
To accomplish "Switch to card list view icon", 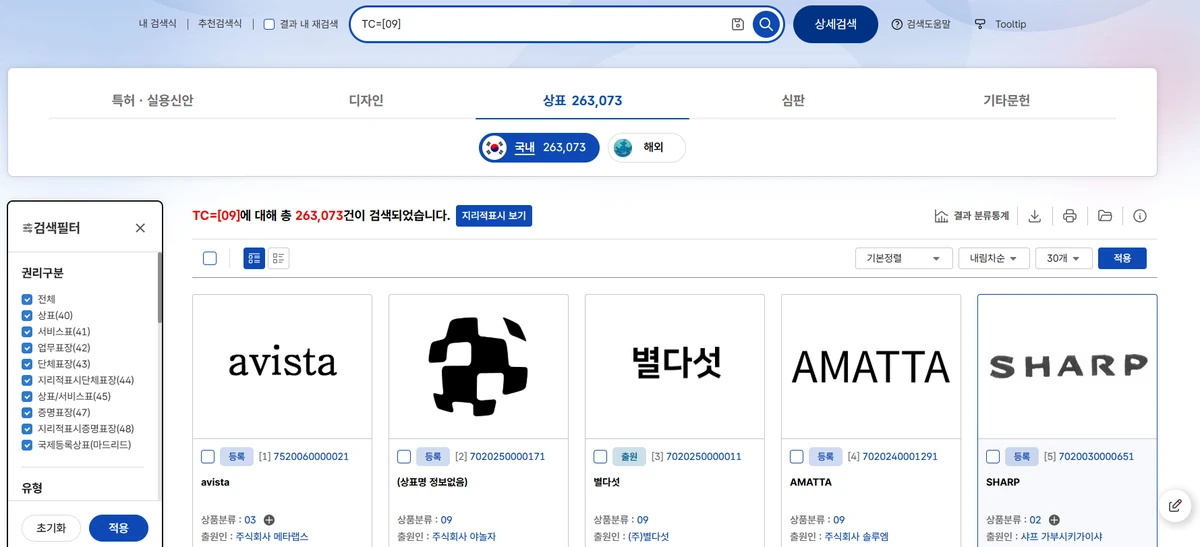I will click(254, 258).
